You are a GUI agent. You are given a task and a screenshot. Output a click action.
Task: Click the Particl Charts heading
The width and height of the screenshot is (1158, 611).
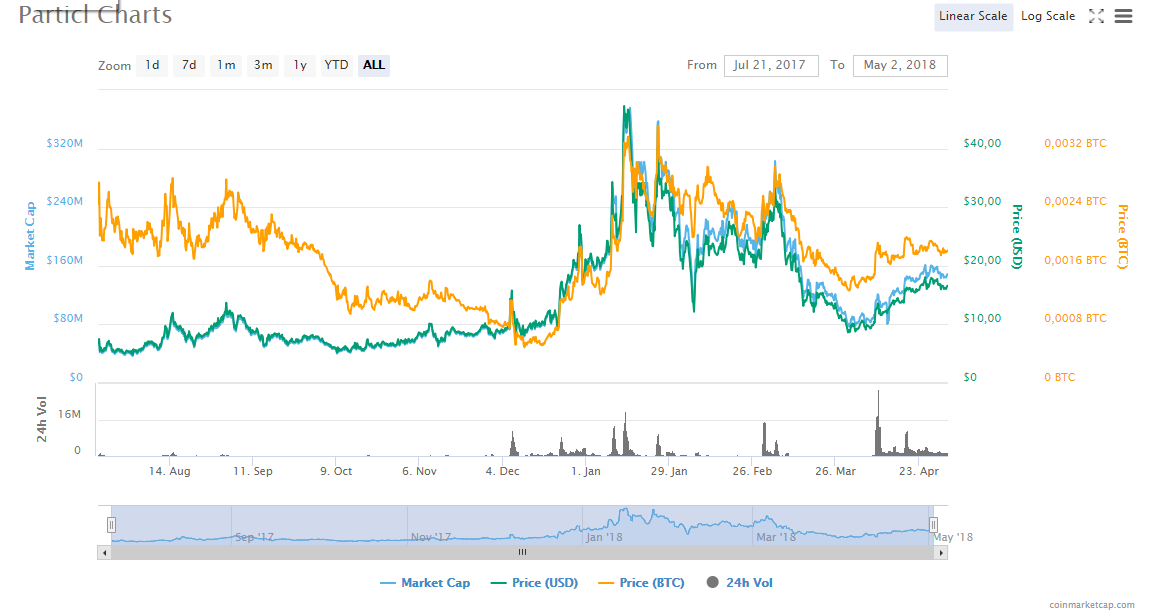[x=95, y=14]
